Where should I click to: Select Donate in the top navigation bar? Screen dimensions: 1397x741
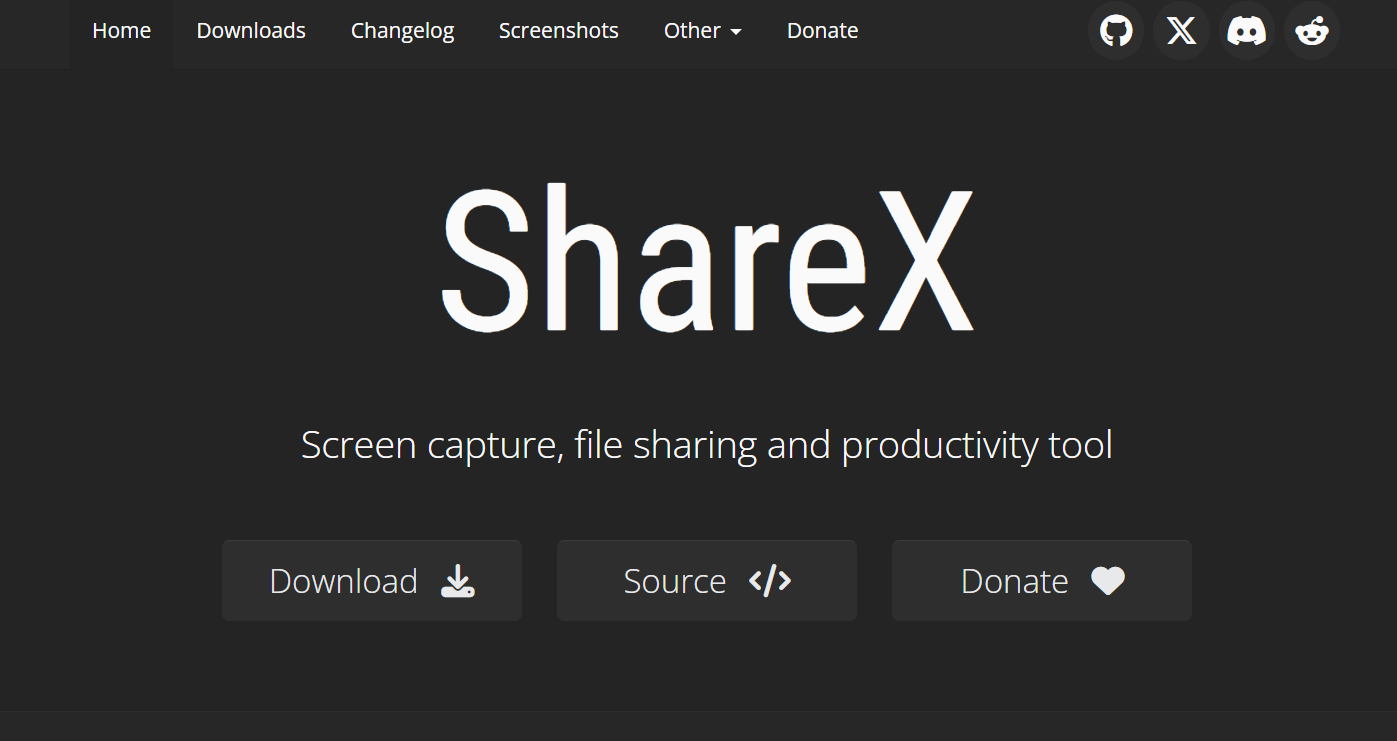822,31
